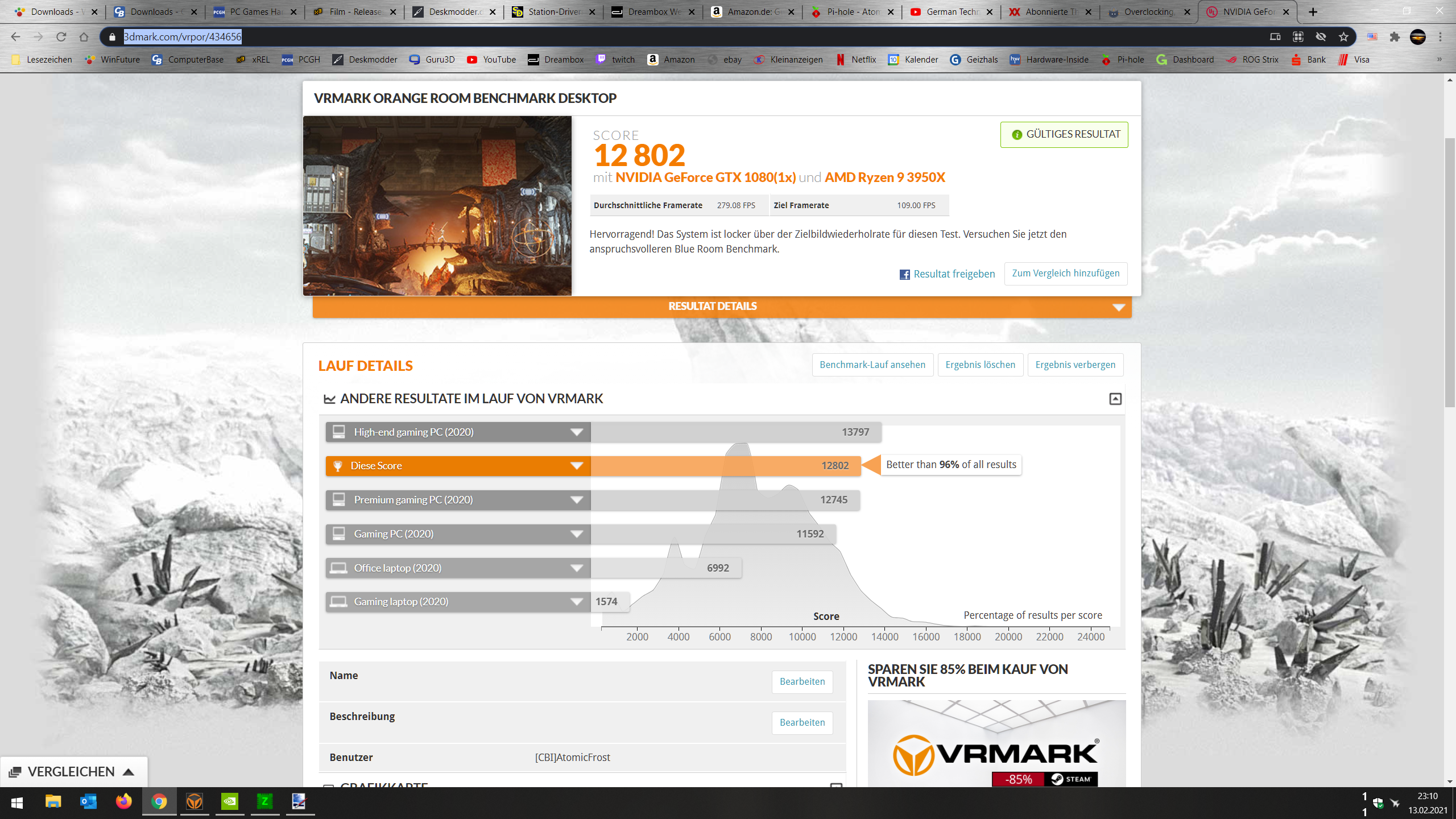Screen dimensions: 1456x819
Task: Open Firefox from the taskbar
Action: coord(123,802)
